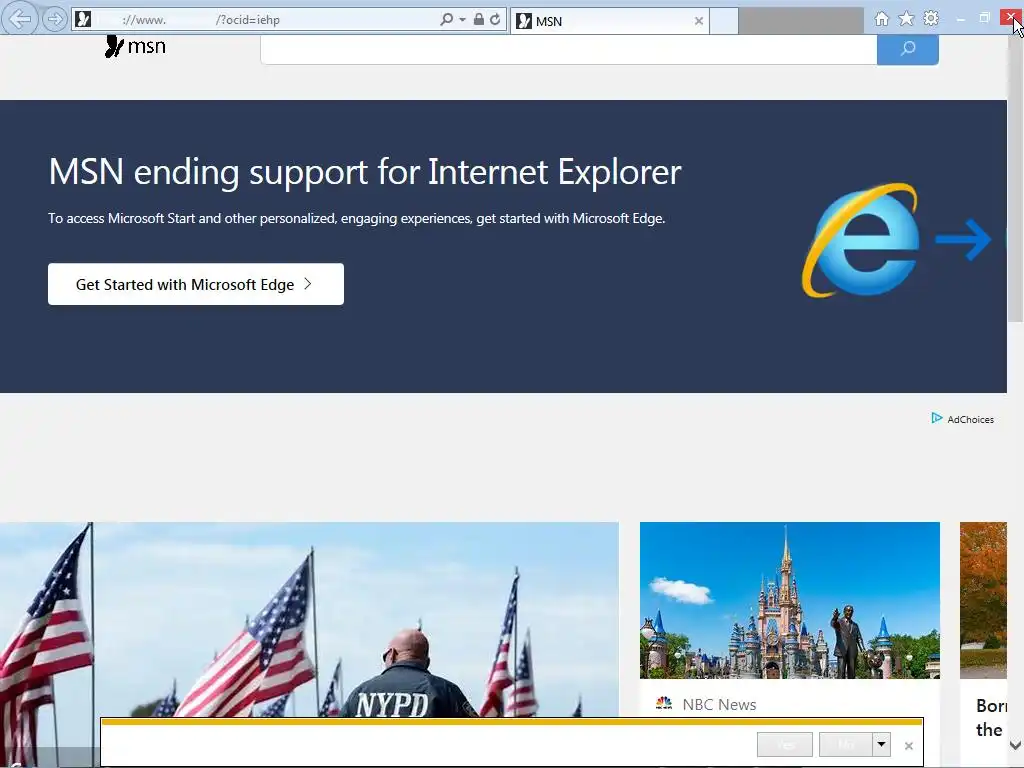Click the MSN web search box
The width and height of the screenshot is (1024, 768).
(x=569, y=49)
